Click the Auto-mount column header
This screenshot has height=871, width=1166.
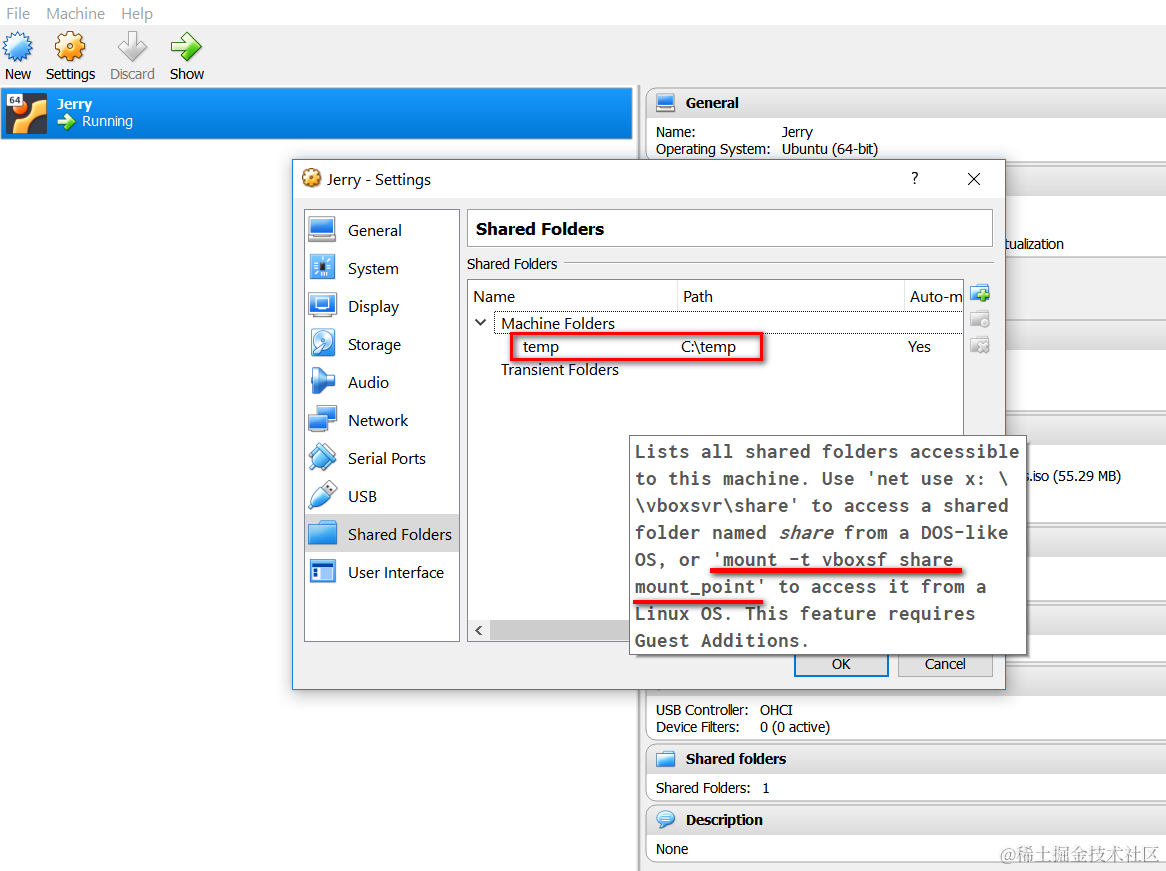coord(934,296)
